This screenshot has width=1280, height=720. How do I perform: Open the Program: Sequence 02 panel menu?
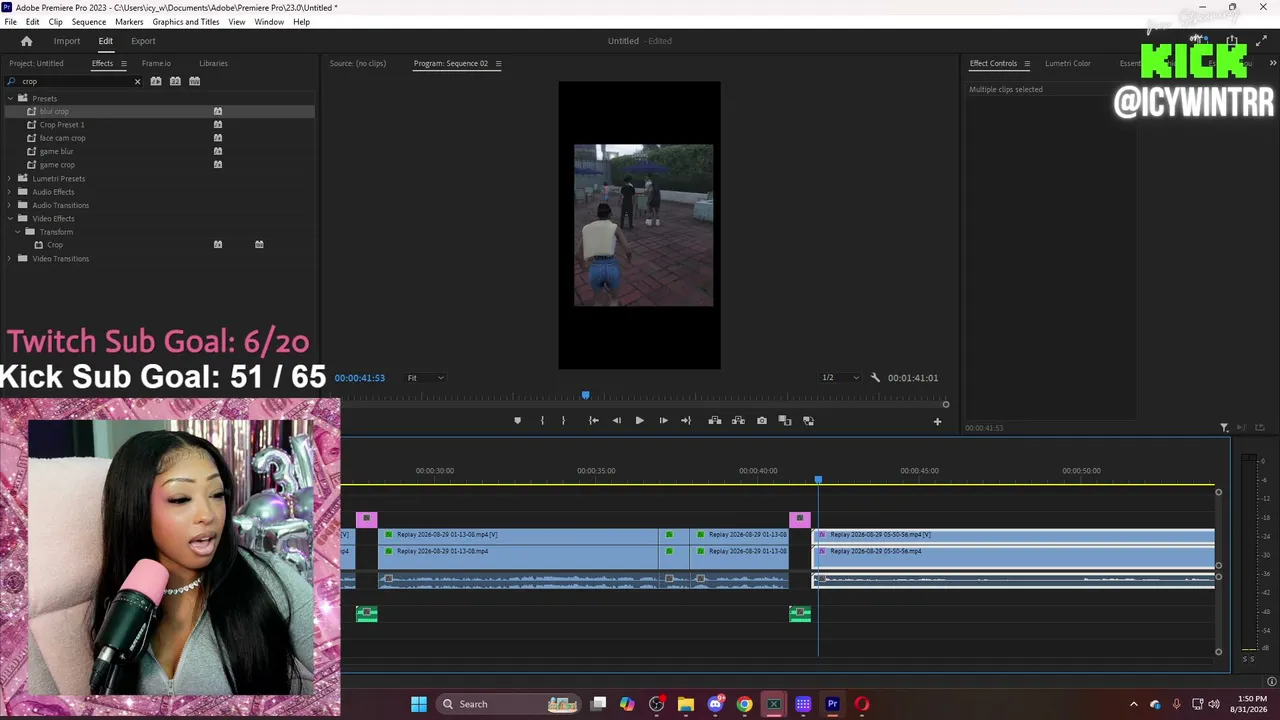point(498,64)
